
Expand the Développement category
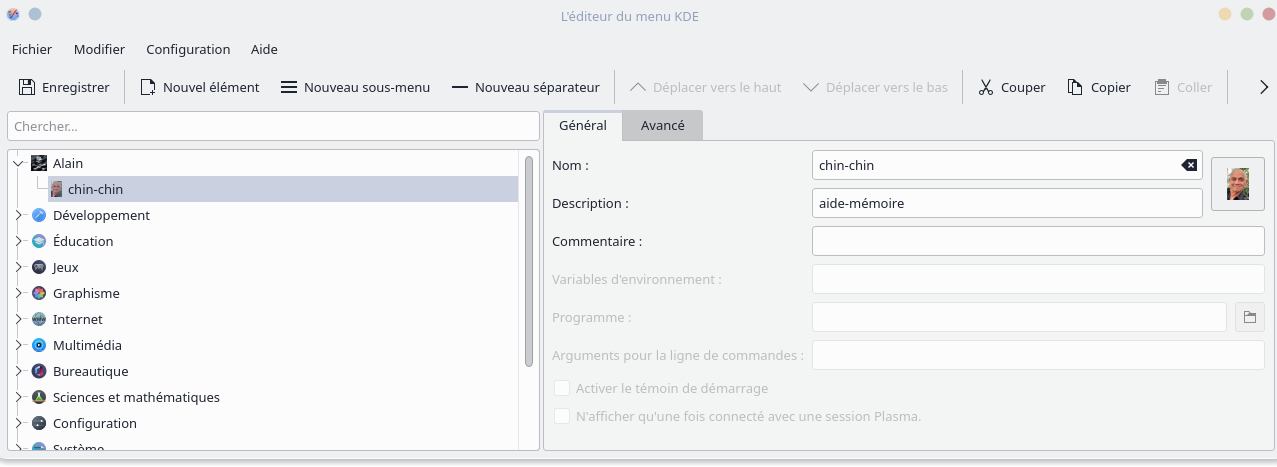pyautogui.click(x=18, y=215)
